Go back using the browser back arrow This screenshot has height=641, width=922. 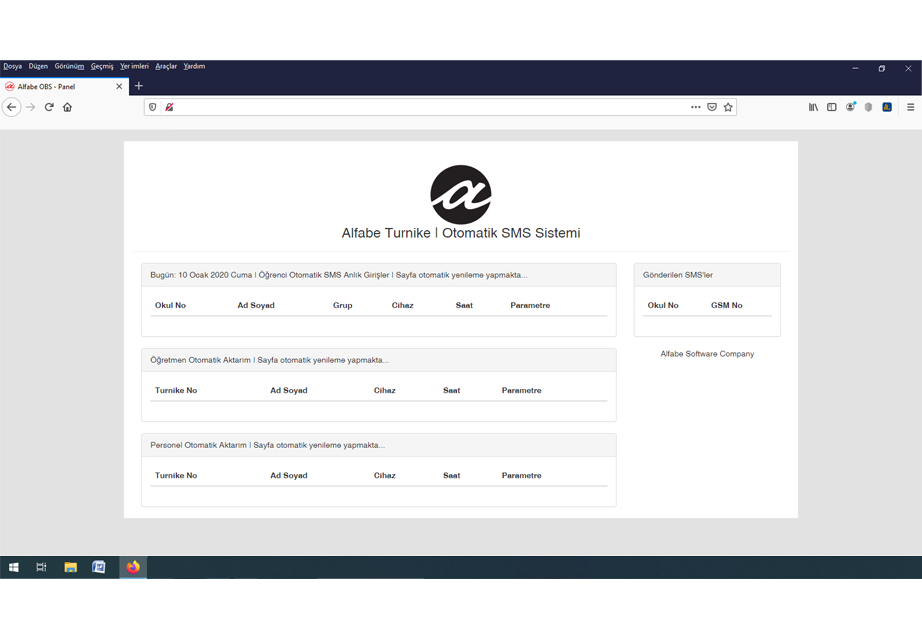(x=12, y=107)
